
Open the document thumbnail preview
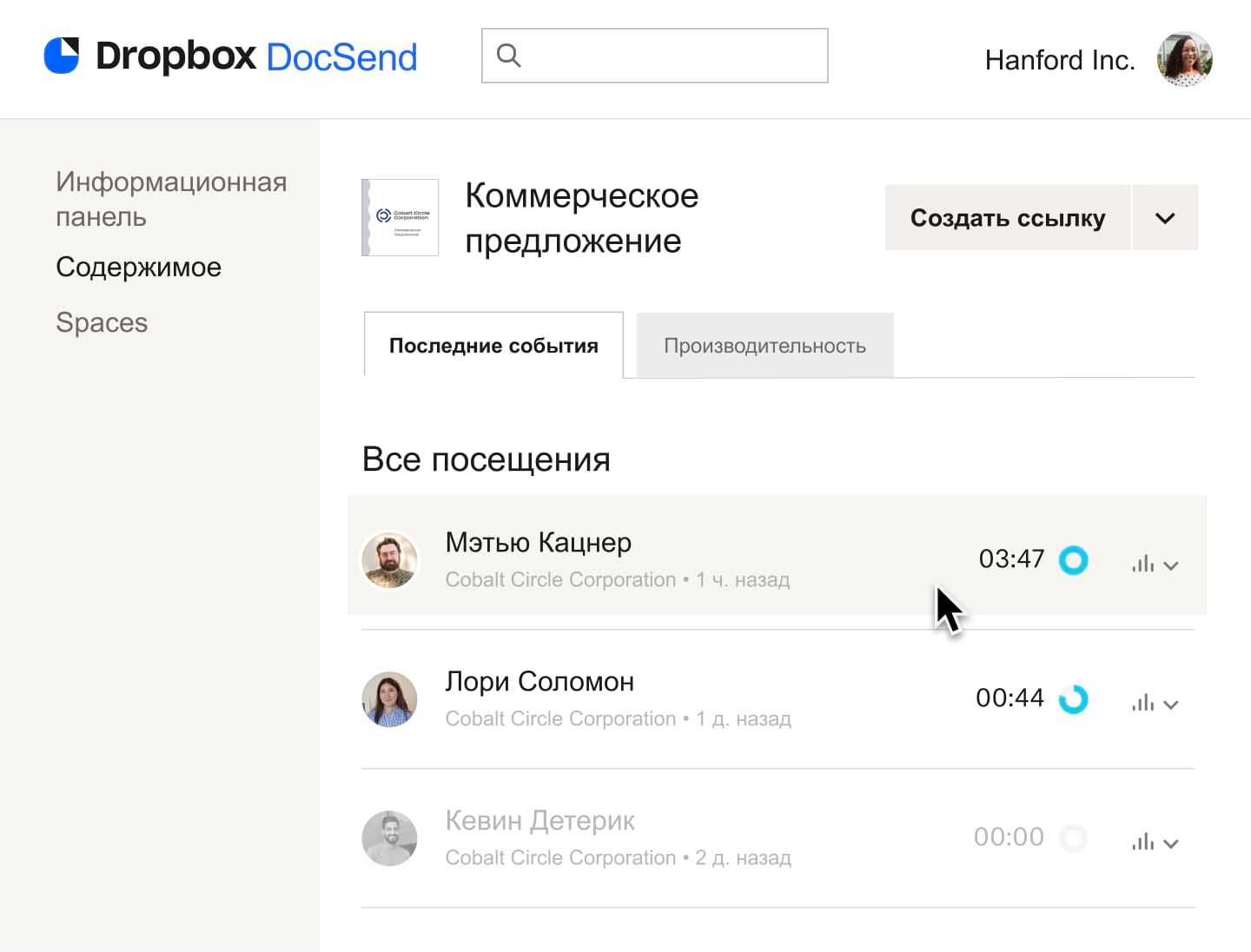(400, 217)
